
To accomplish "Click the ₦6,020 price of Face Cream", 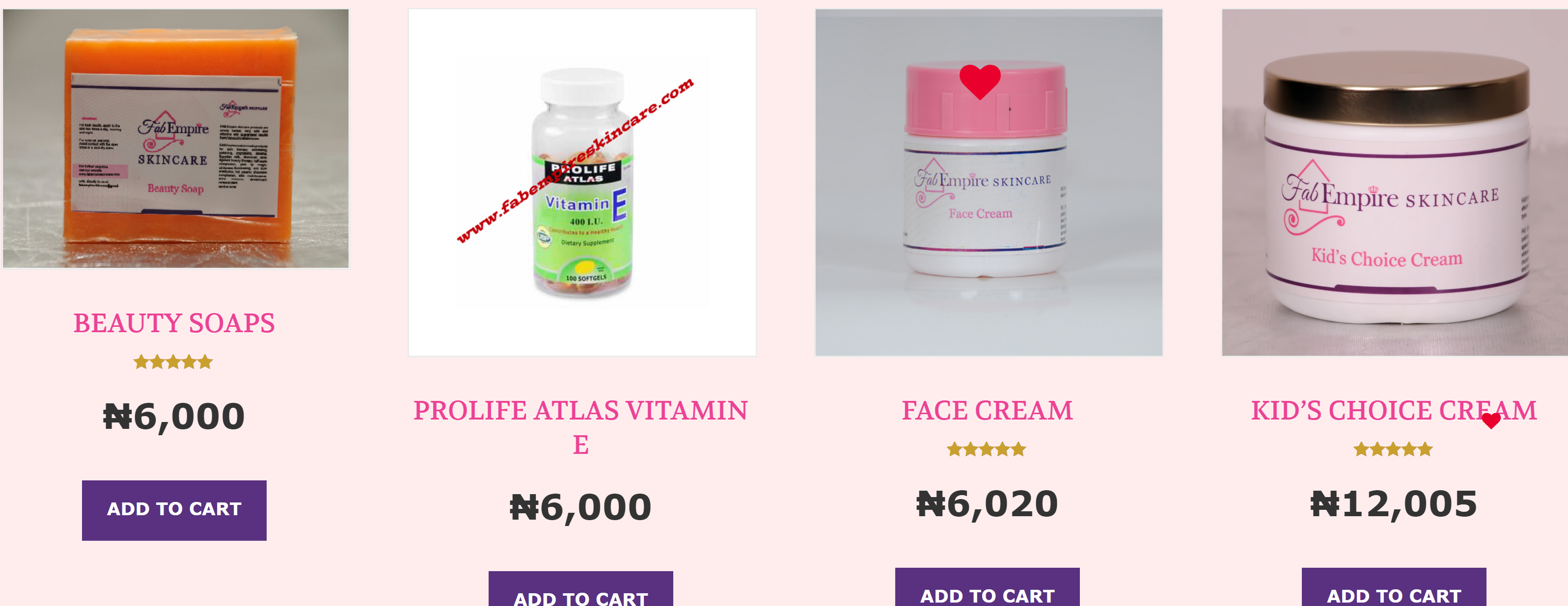I will tap(987, 504).
